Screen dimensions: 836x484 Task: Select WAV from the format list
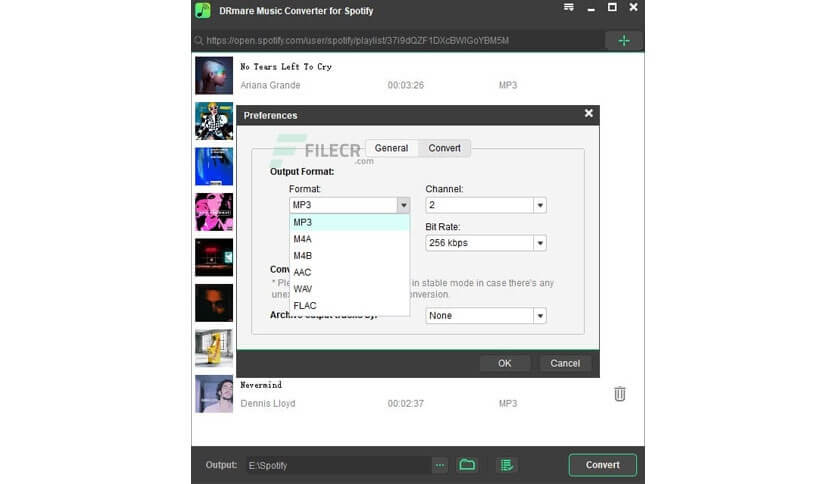pyautogui.click(x=349, y=288)
